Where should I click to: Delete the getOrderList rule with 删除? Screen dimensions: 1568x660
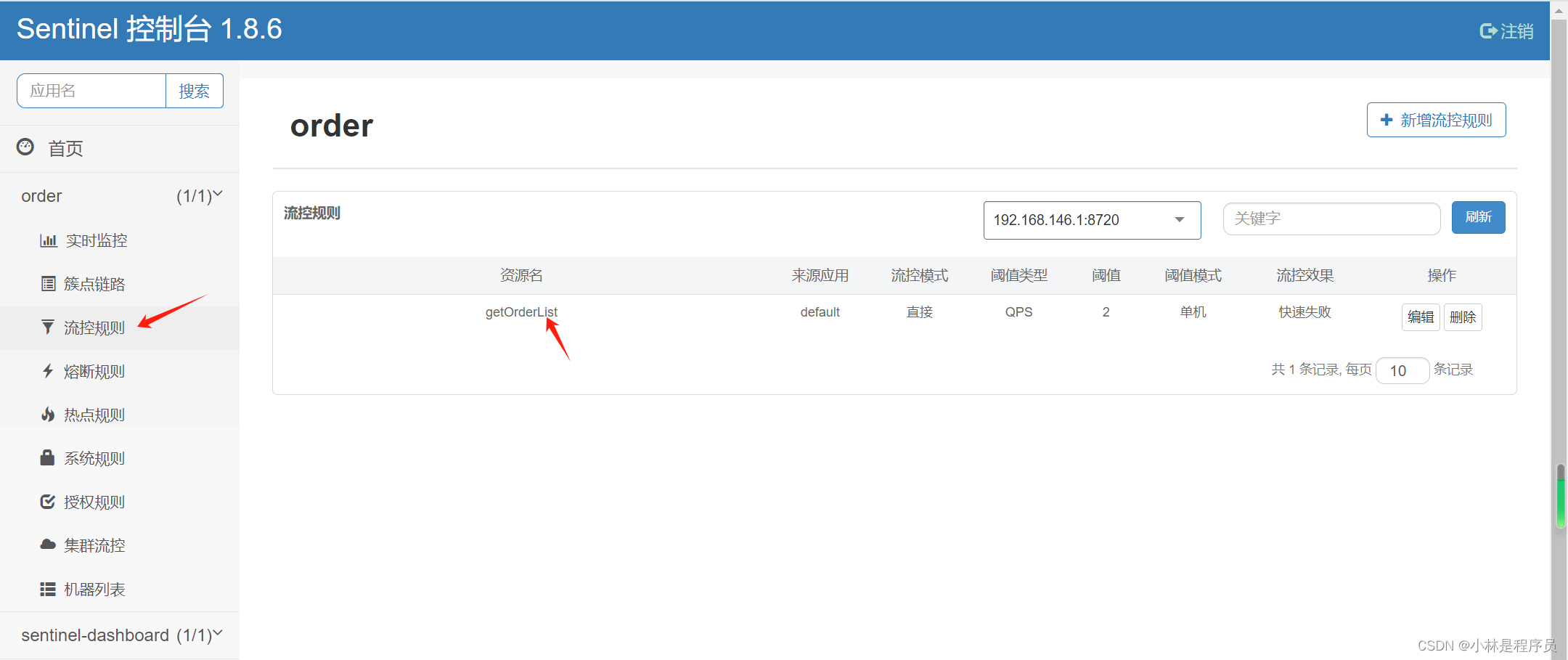(x=1463, y=317)
